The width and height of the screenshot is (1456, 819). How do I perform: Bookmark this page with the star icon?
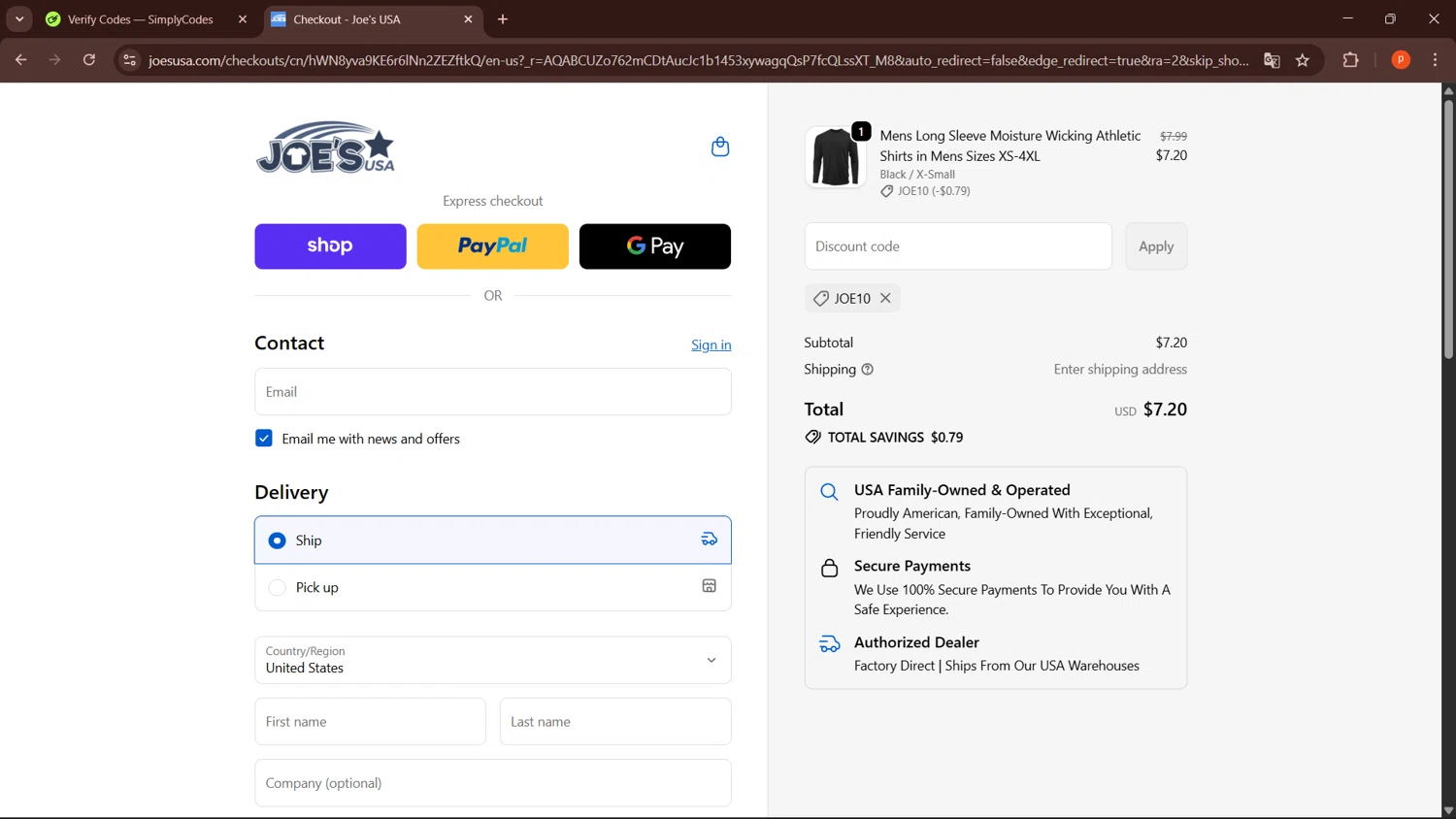click(x=1303, y=60)
